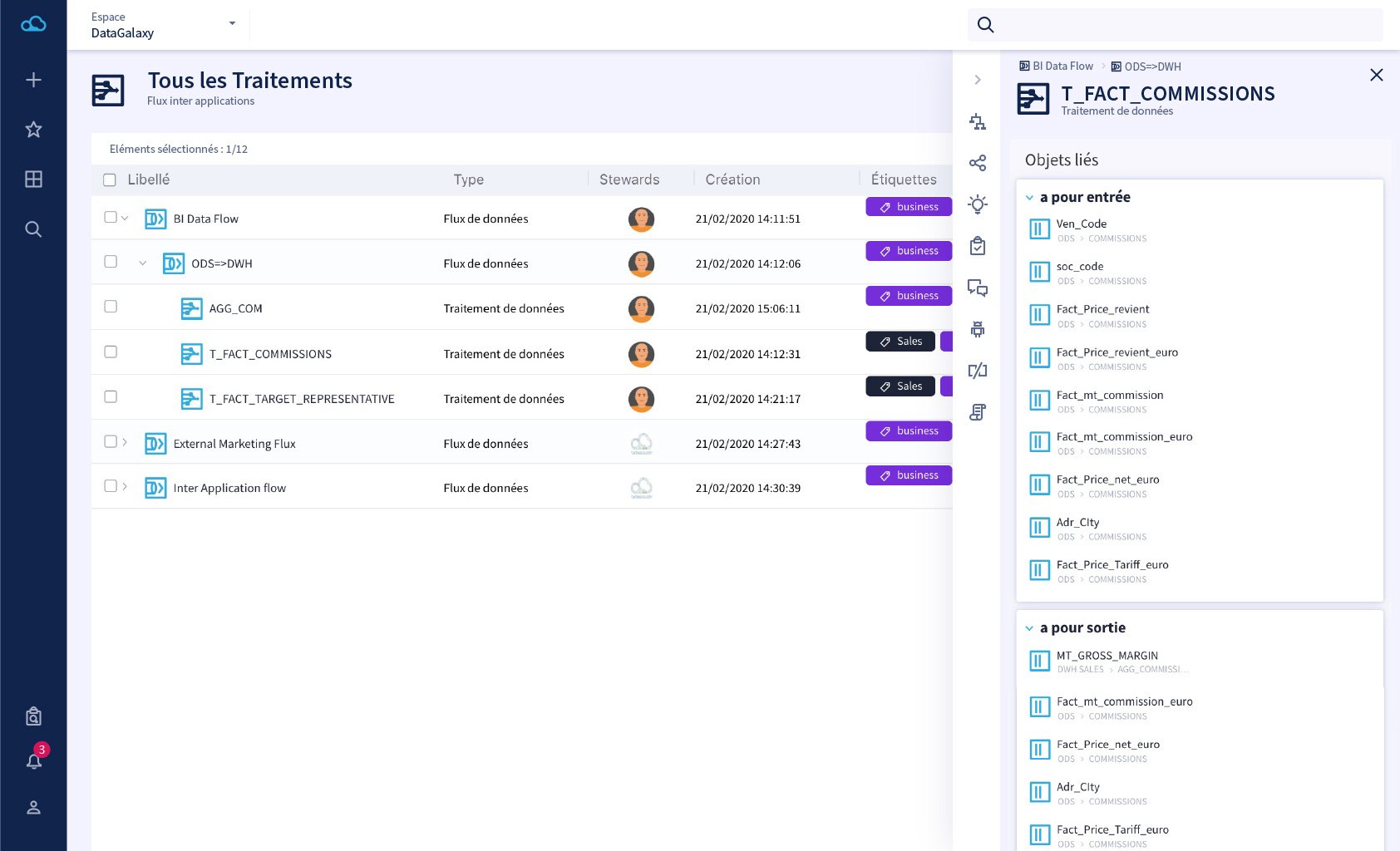This screenshot has width=1400, height=851.
Task: Collapse the 'a pour entrée' section
Action: 1029,198
